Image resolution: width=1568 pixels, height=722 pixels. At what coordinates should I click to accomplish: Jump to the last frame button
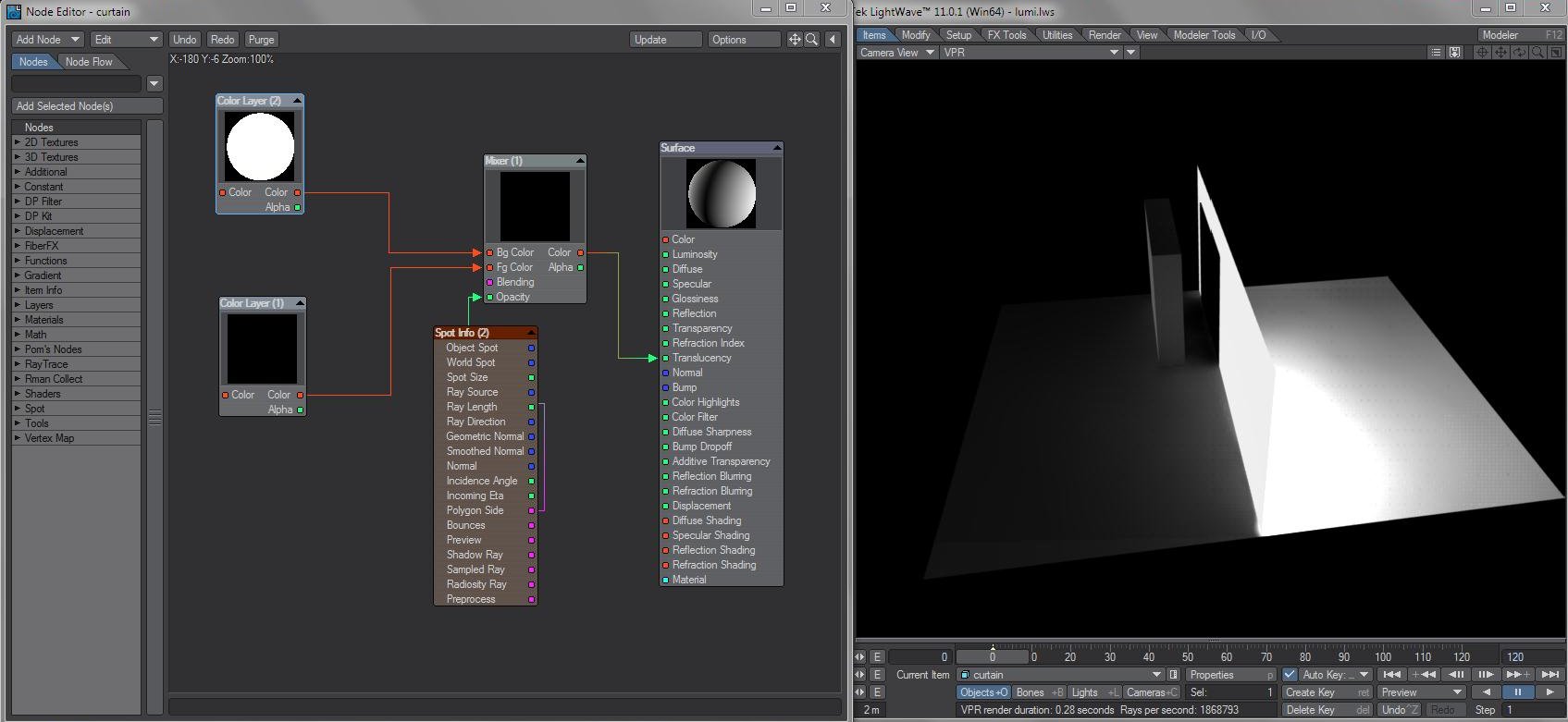click(1550, 675)
